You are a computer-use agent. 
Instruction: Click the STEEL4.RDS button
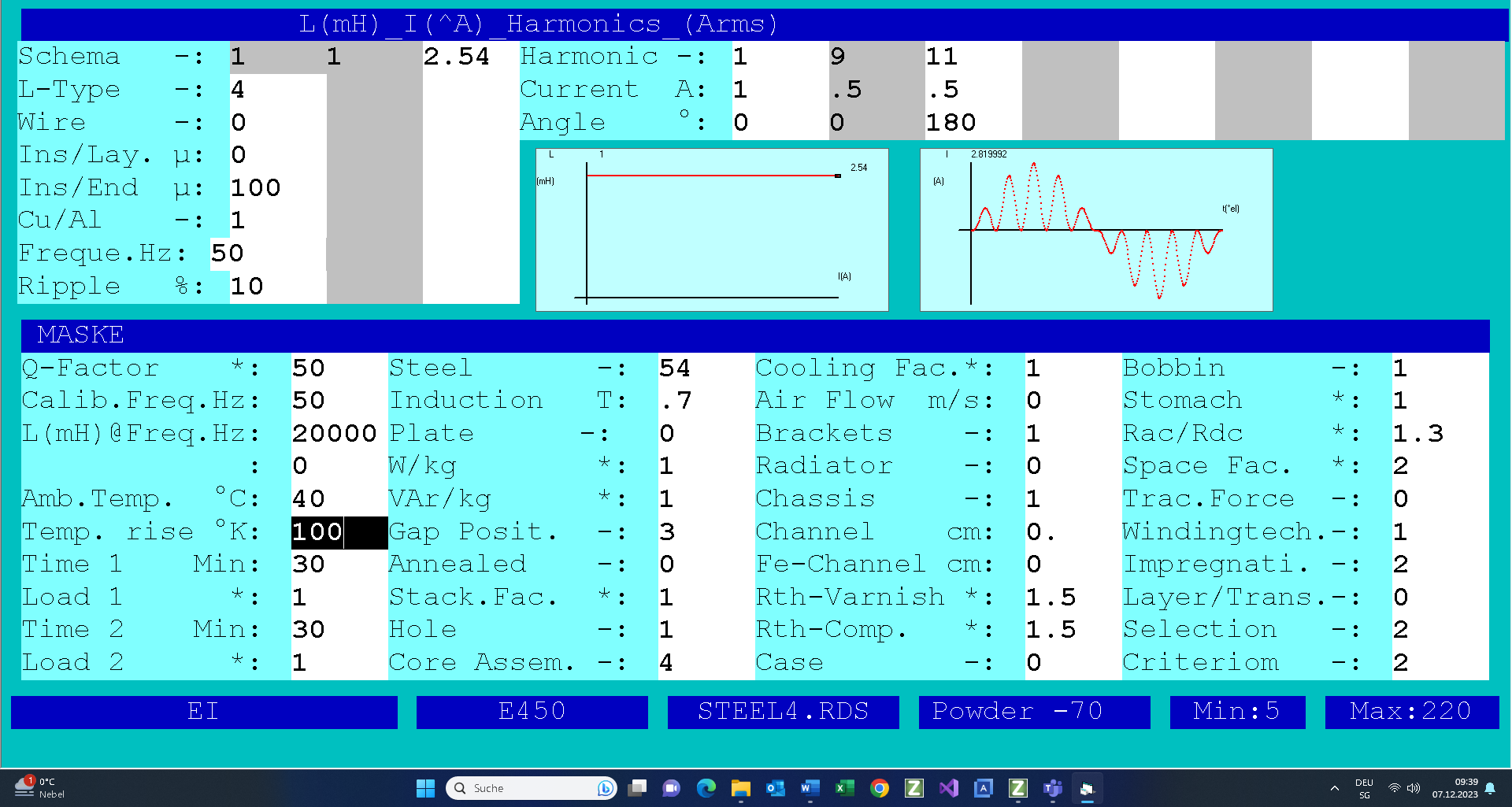tap(783, 712)
